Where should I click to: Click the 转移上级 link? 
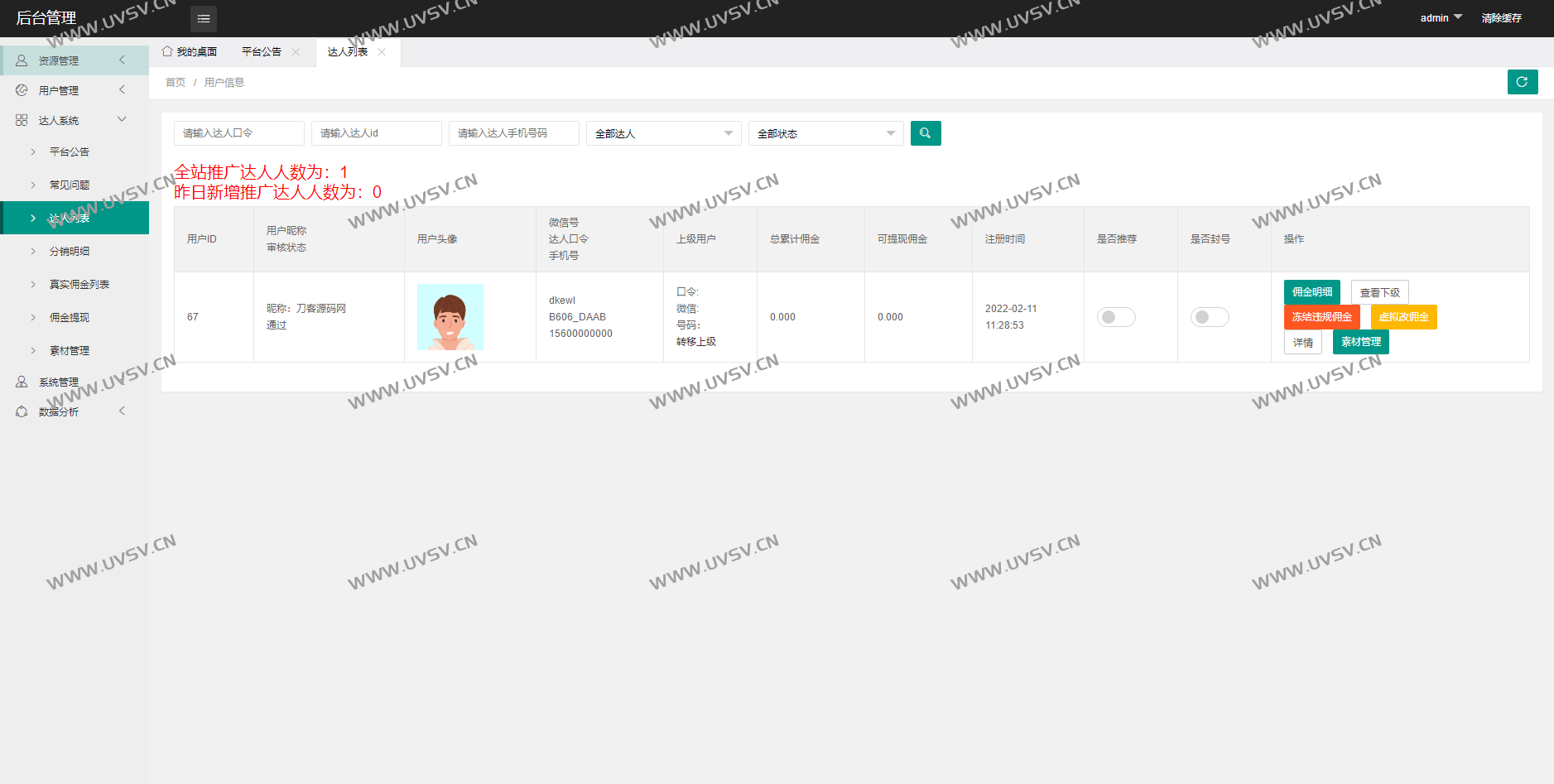pyautogui.click(x=696, y=342)
